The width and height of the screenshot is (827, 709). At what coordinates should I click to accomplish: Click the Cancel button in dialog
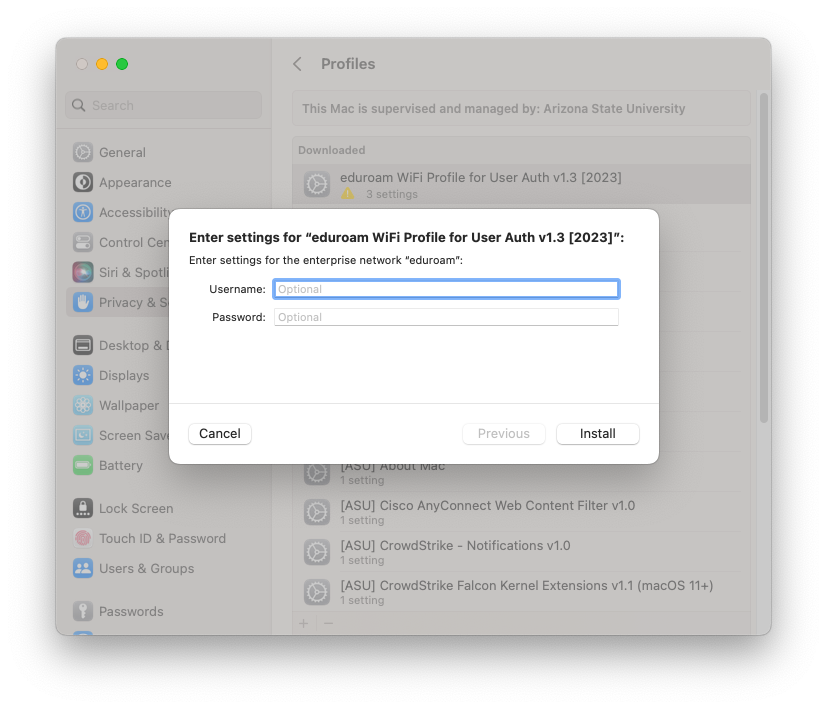click(220, 434)
